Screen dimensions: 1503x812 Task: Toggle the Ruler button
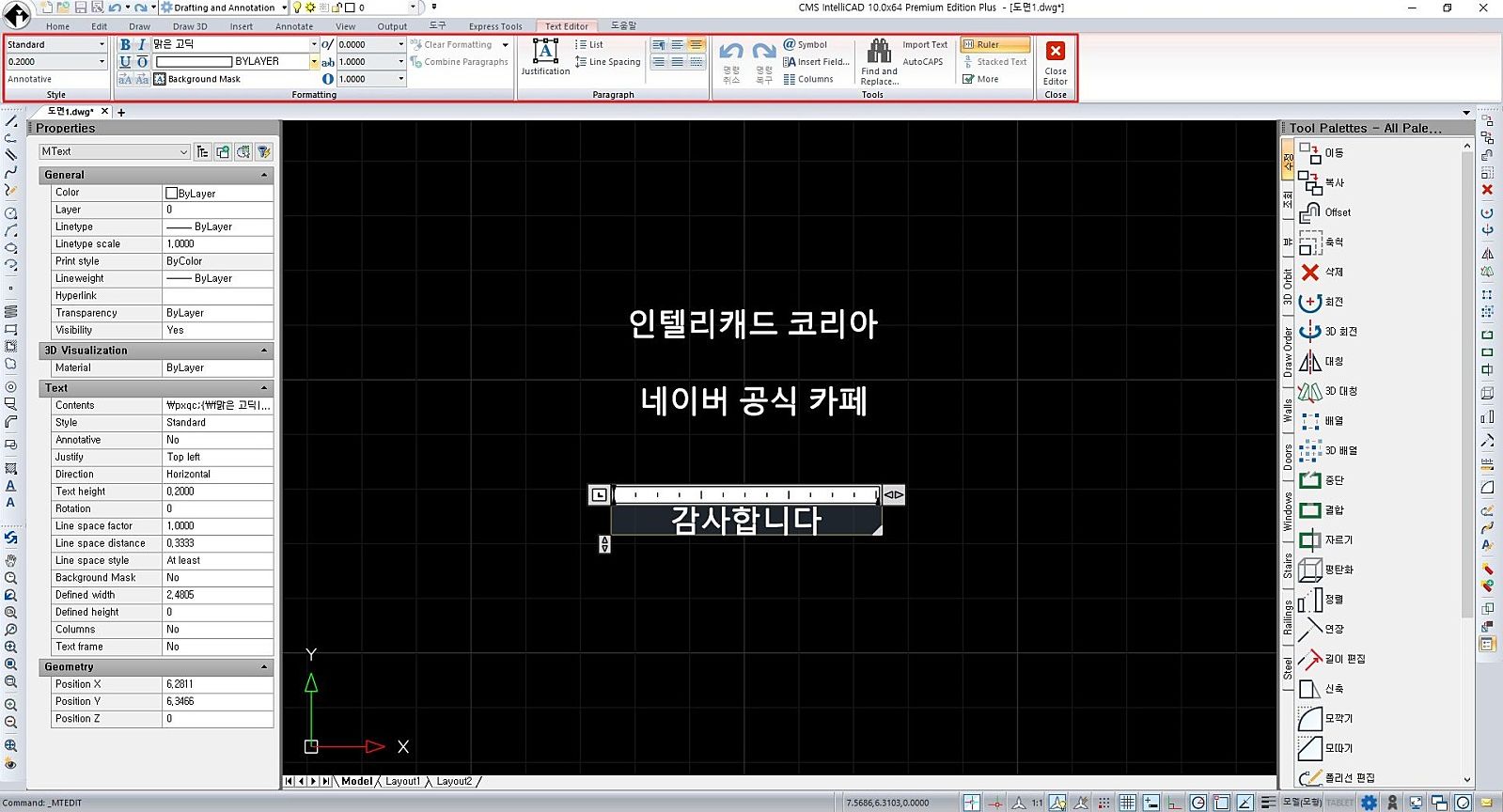(x=995, y=44)
